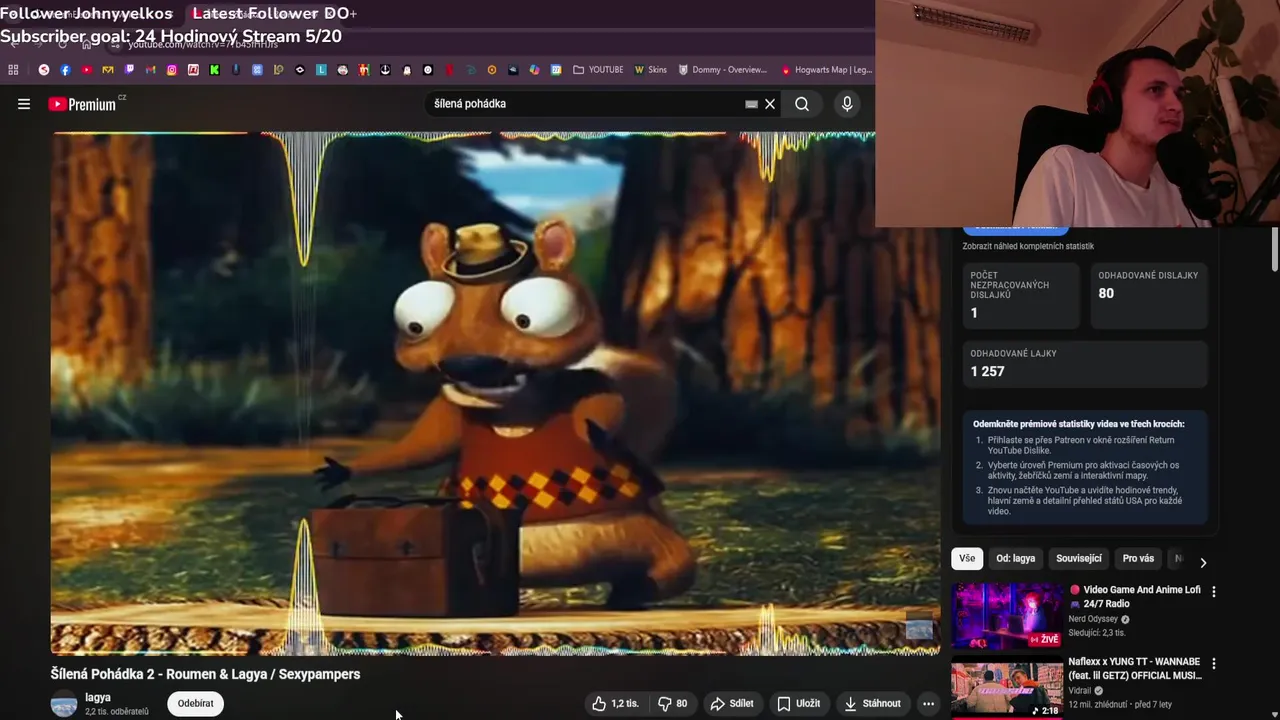This screenshot has height=720, width=1280.
Task: Open the lagya channel name link
Action: point(98,697)
